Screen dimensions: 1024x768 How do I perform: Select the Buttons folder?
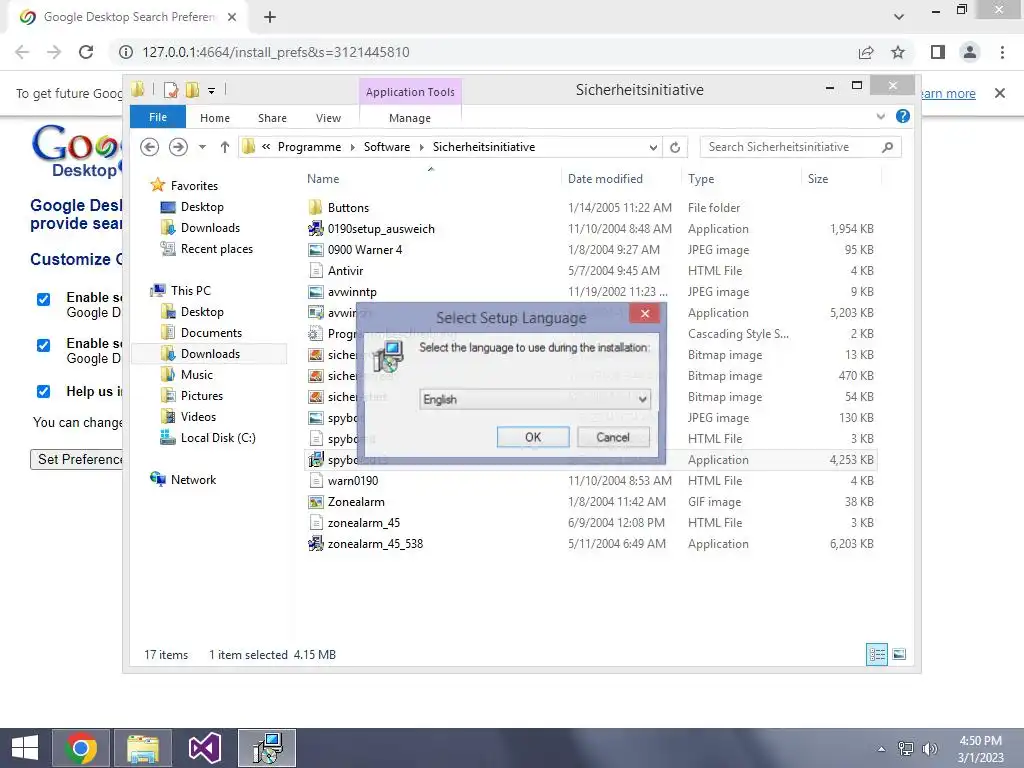pyautogui.click(x=348, y=208)
